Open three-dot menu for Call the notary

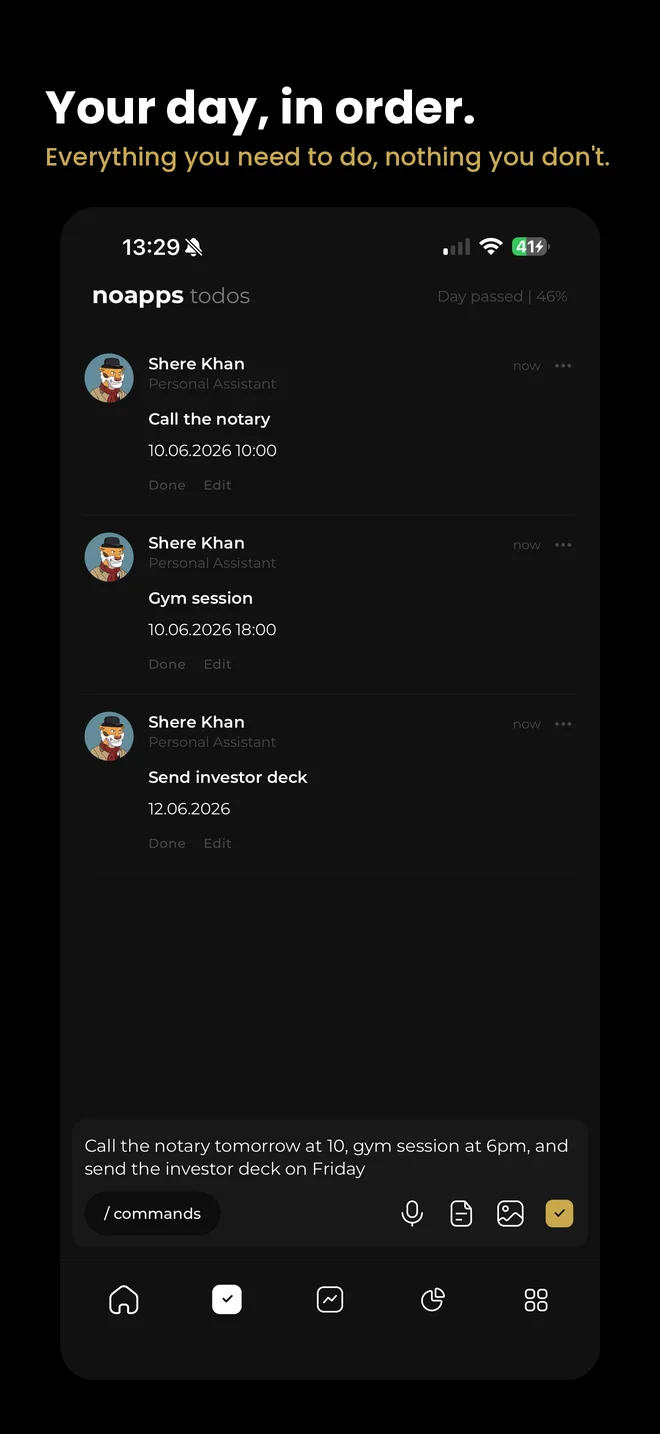pyautogui.click(x=563, y=366)
